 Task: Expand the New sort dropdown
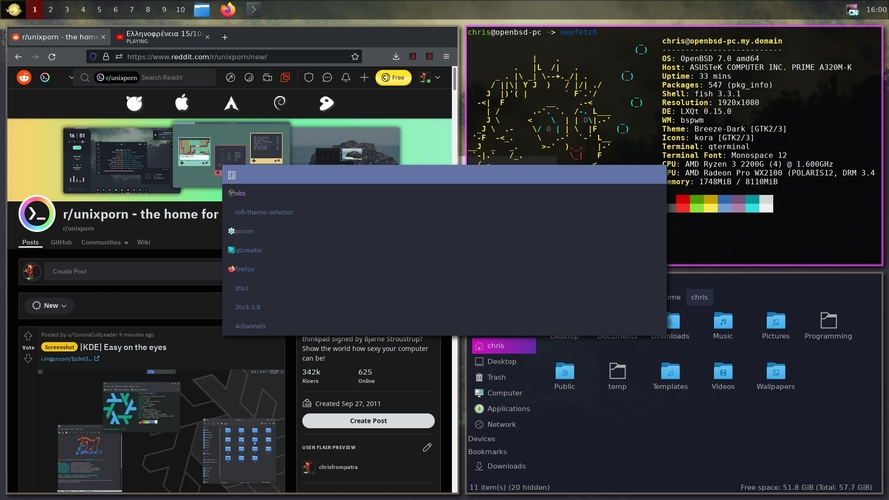[49, 306]
